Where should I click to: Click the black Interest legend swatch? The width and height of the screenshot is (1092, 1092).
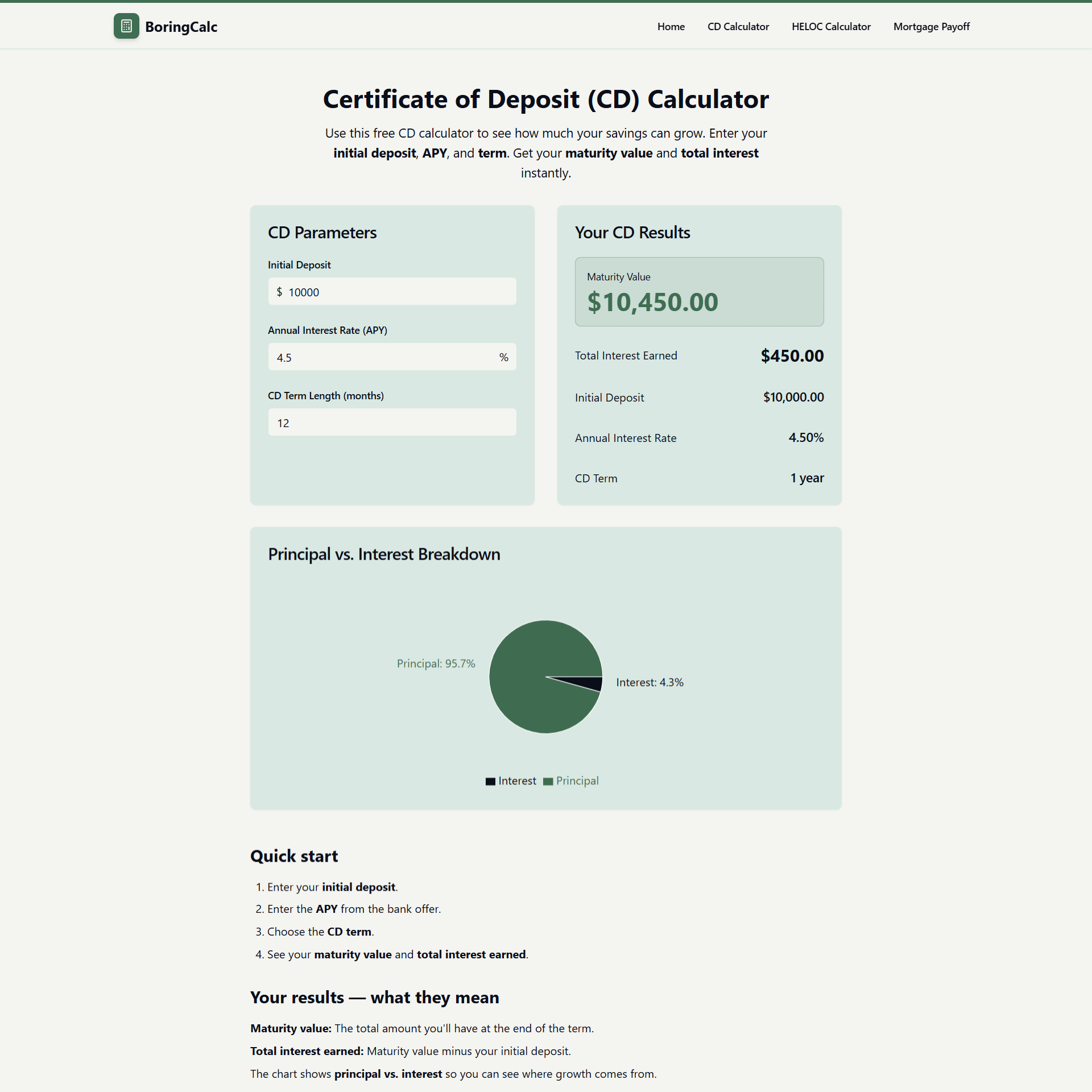pyautogui.click(x=490, y=781)
